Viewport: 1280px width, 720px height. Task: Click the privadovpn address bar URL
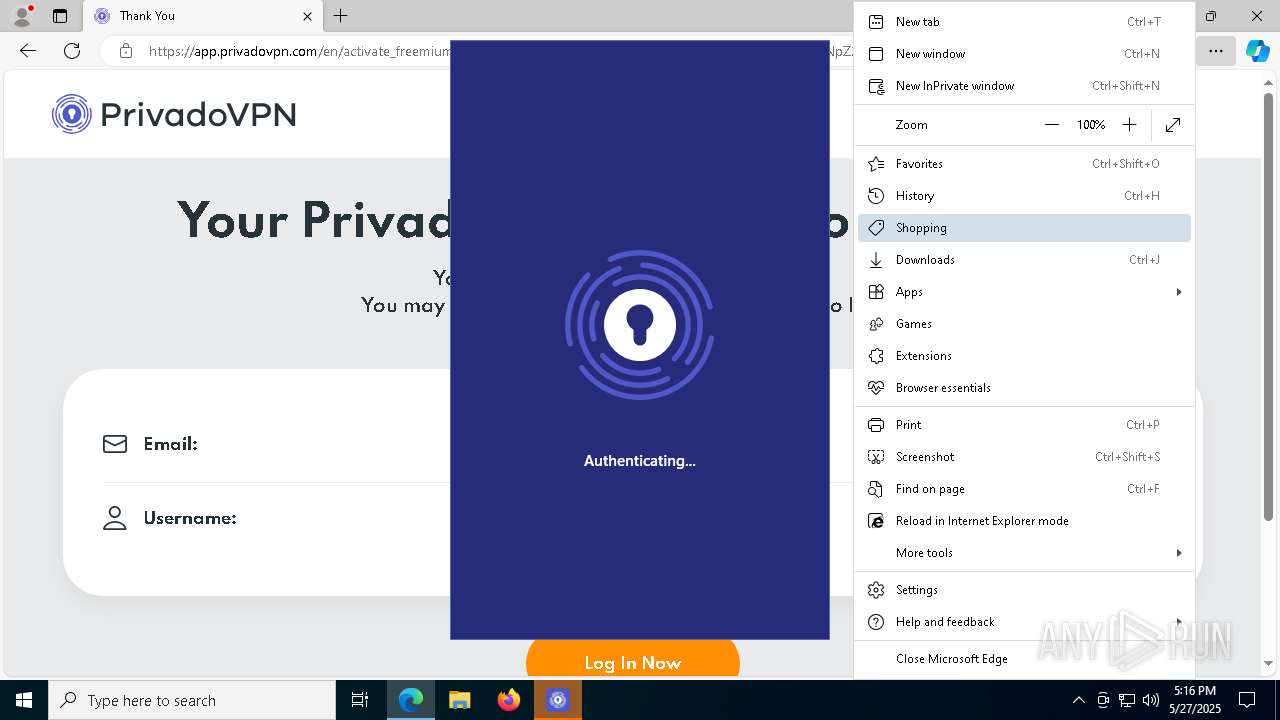(x=299, y=51)
